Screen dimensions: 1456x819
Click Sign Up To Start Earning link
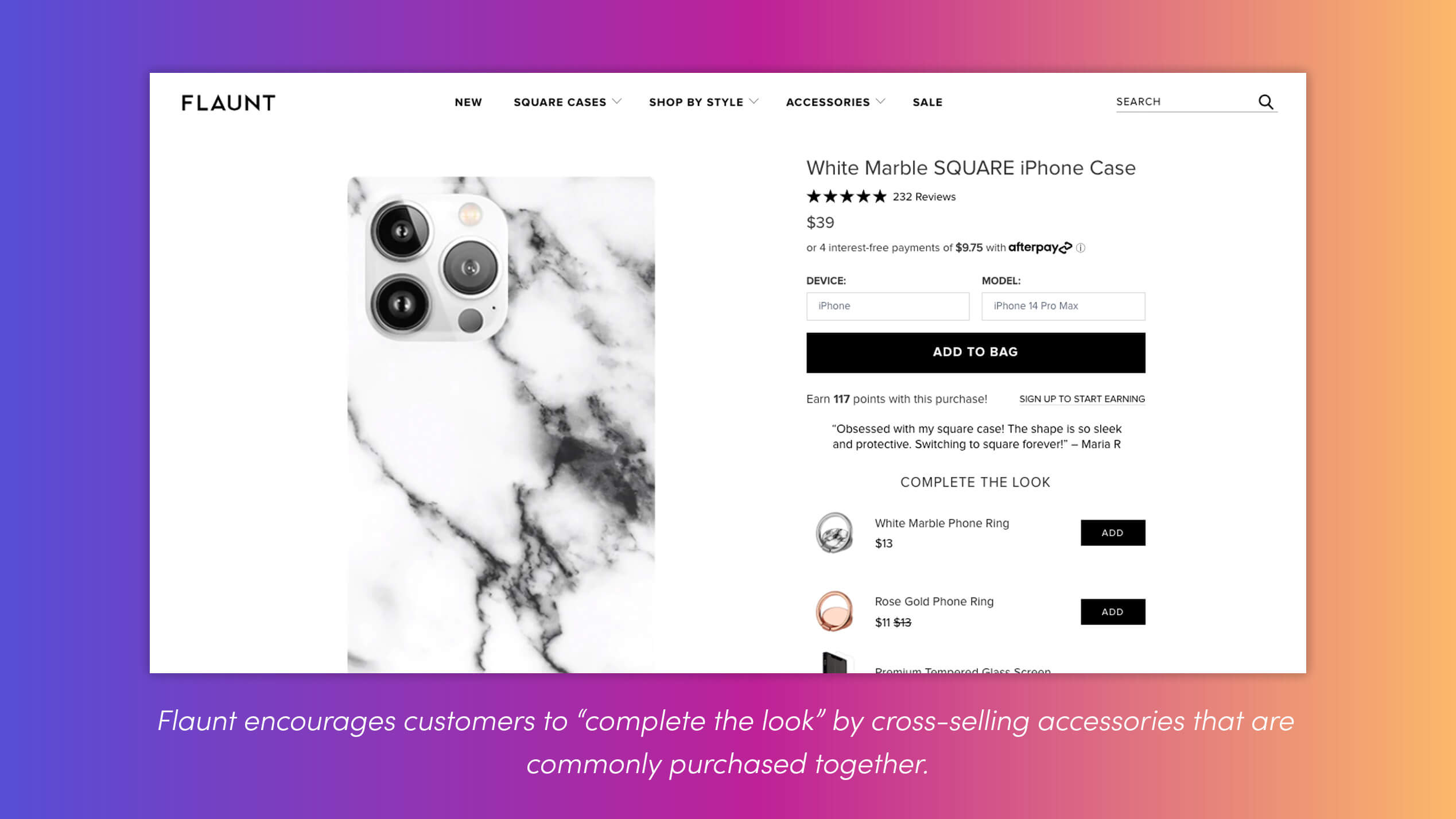(x=1082, y=399)
